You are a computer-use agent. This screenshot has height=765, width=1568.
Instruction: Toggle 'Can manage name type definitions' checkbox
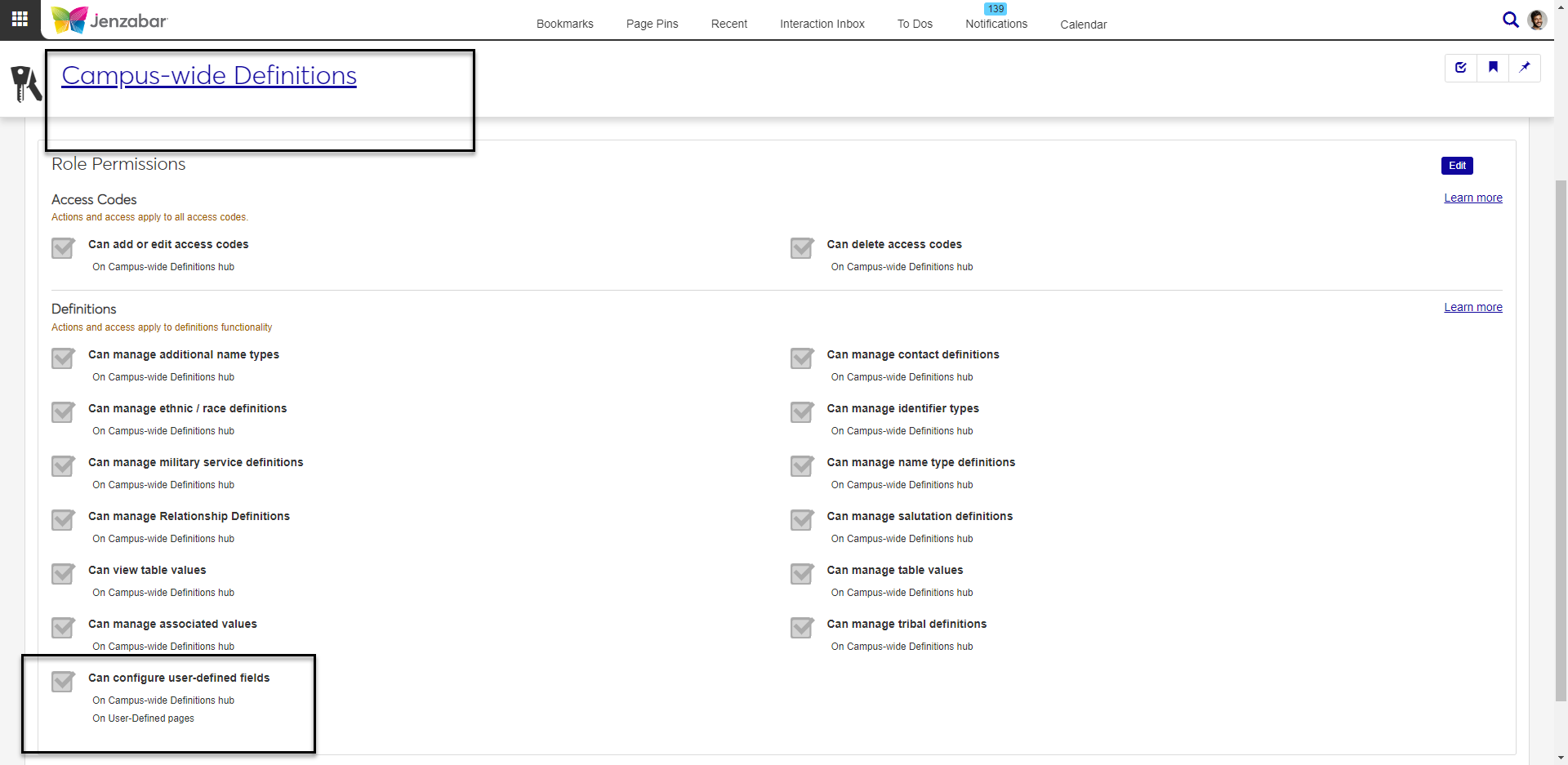(x=802, y=466)
